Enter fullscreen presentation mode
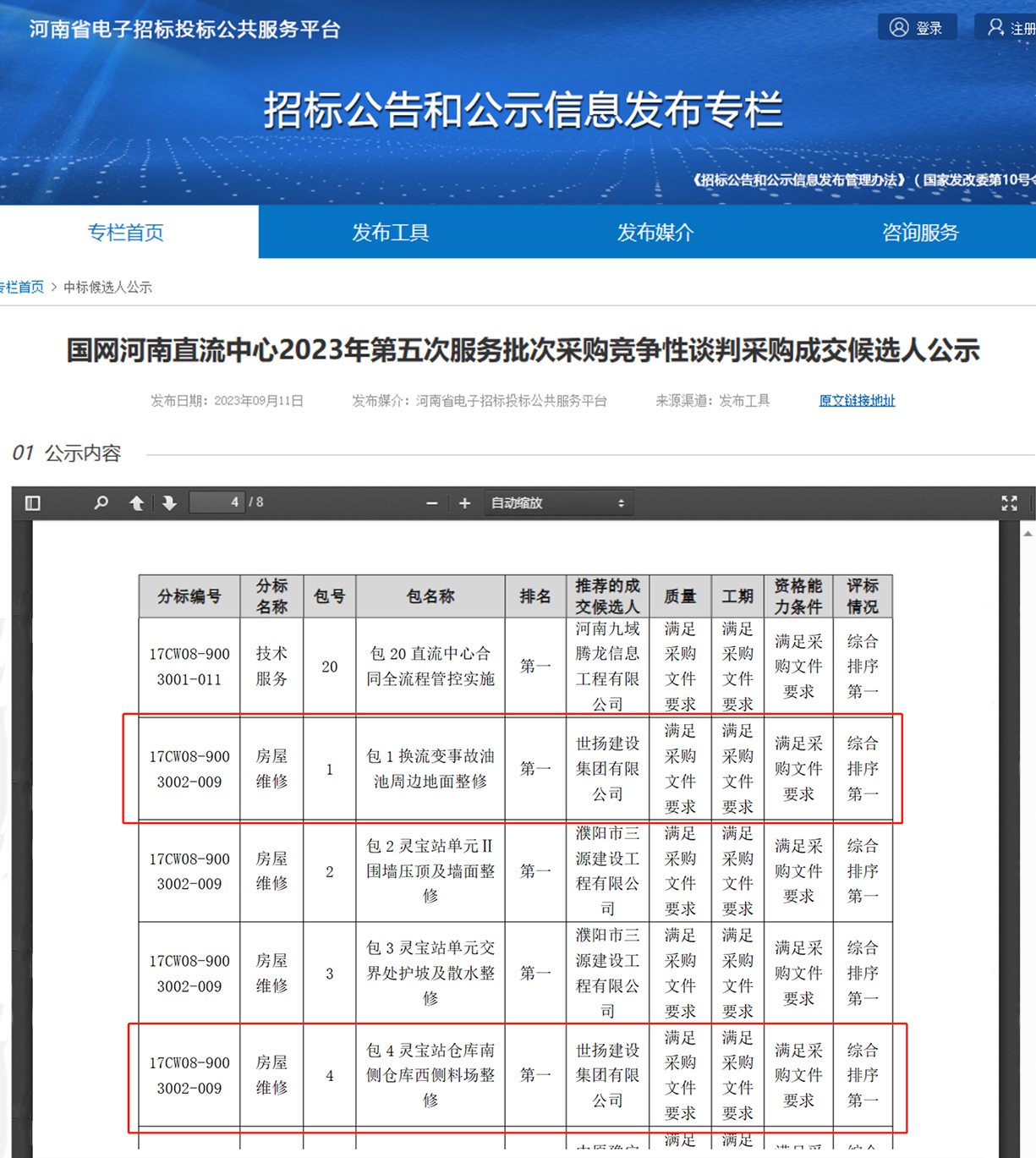The image size is (1036, 1158). [x=1009, y=503]
